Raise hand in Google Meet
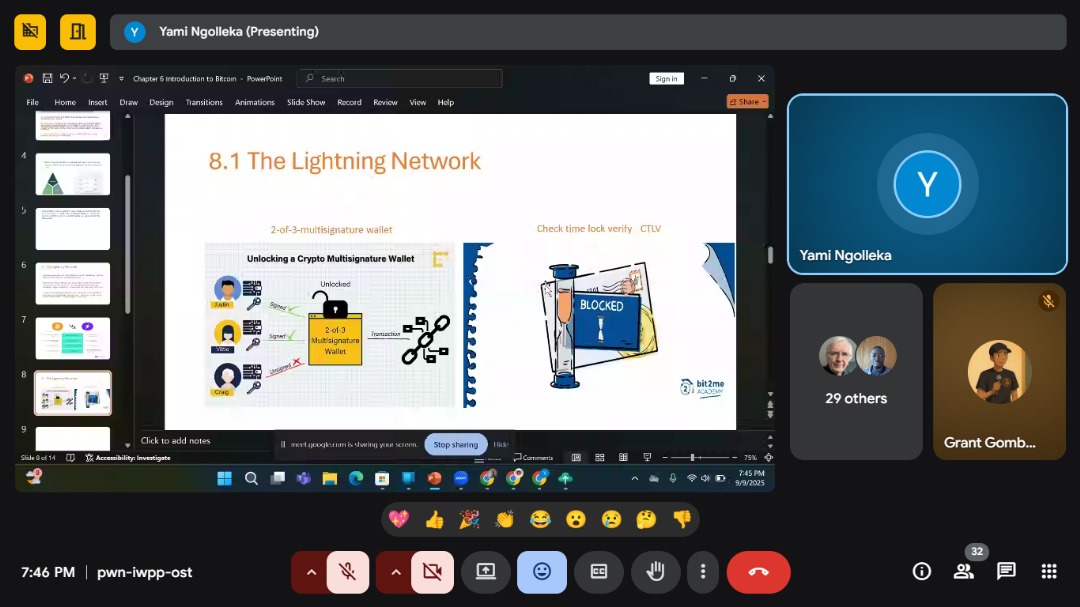This screenshot has height=607, width=1080. click(655, 571)
